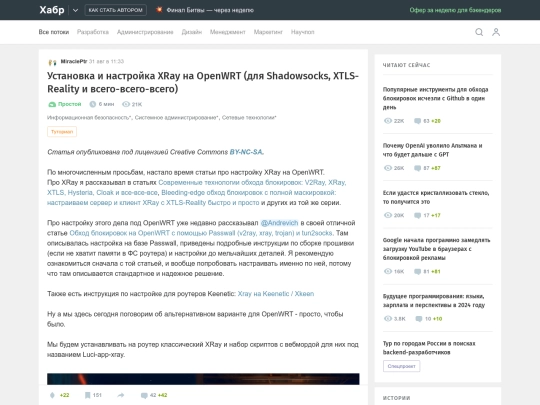The image size is (540, 405).
Task: Open the Google slowing YouTube article
Action: 436,249
